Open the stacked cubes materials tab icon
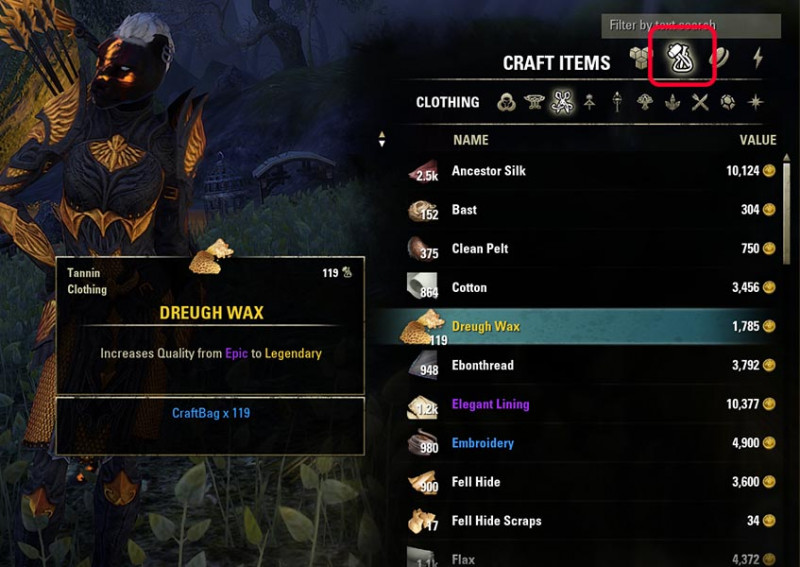Image resolution: width=800 pixels, height=567 pixels. 640,57
